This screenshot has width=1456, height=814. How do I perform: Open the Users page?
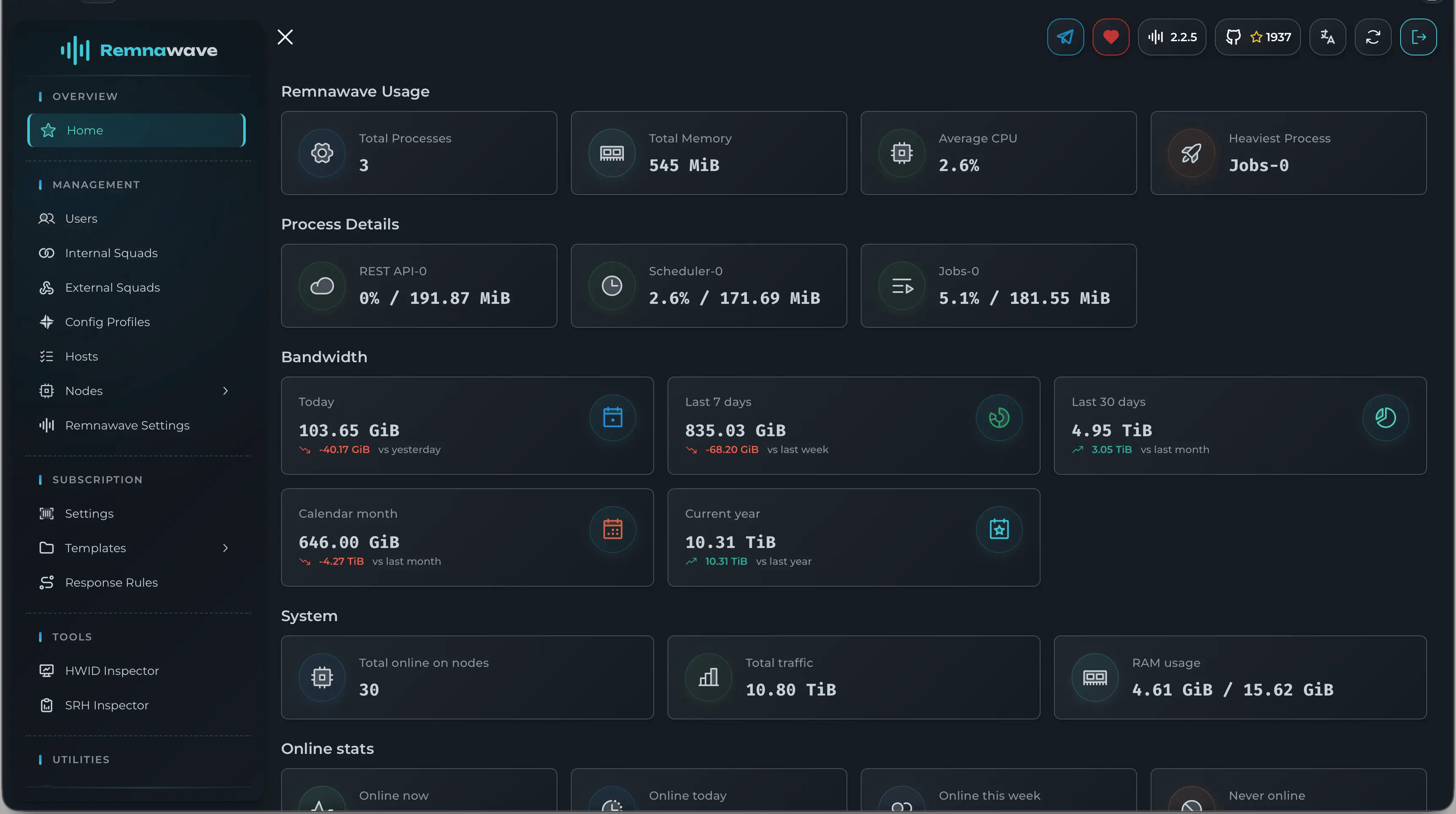tap(137, 219)
